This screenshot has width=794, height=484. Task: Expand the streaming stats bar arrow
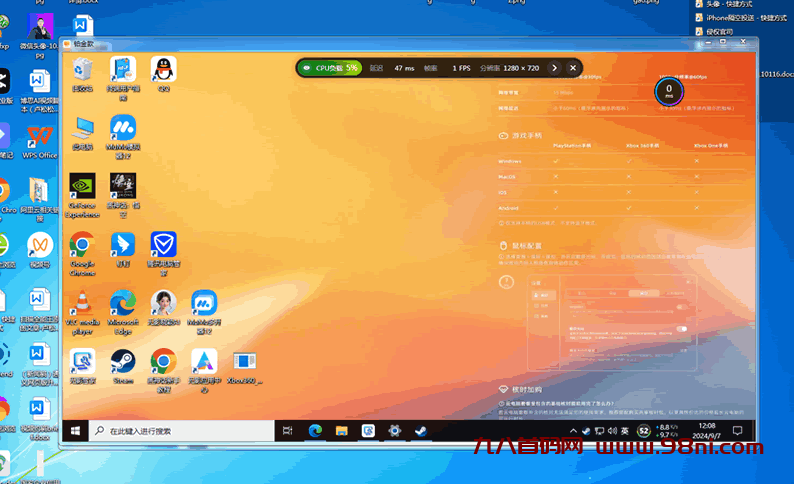click(x=554, y=68)
